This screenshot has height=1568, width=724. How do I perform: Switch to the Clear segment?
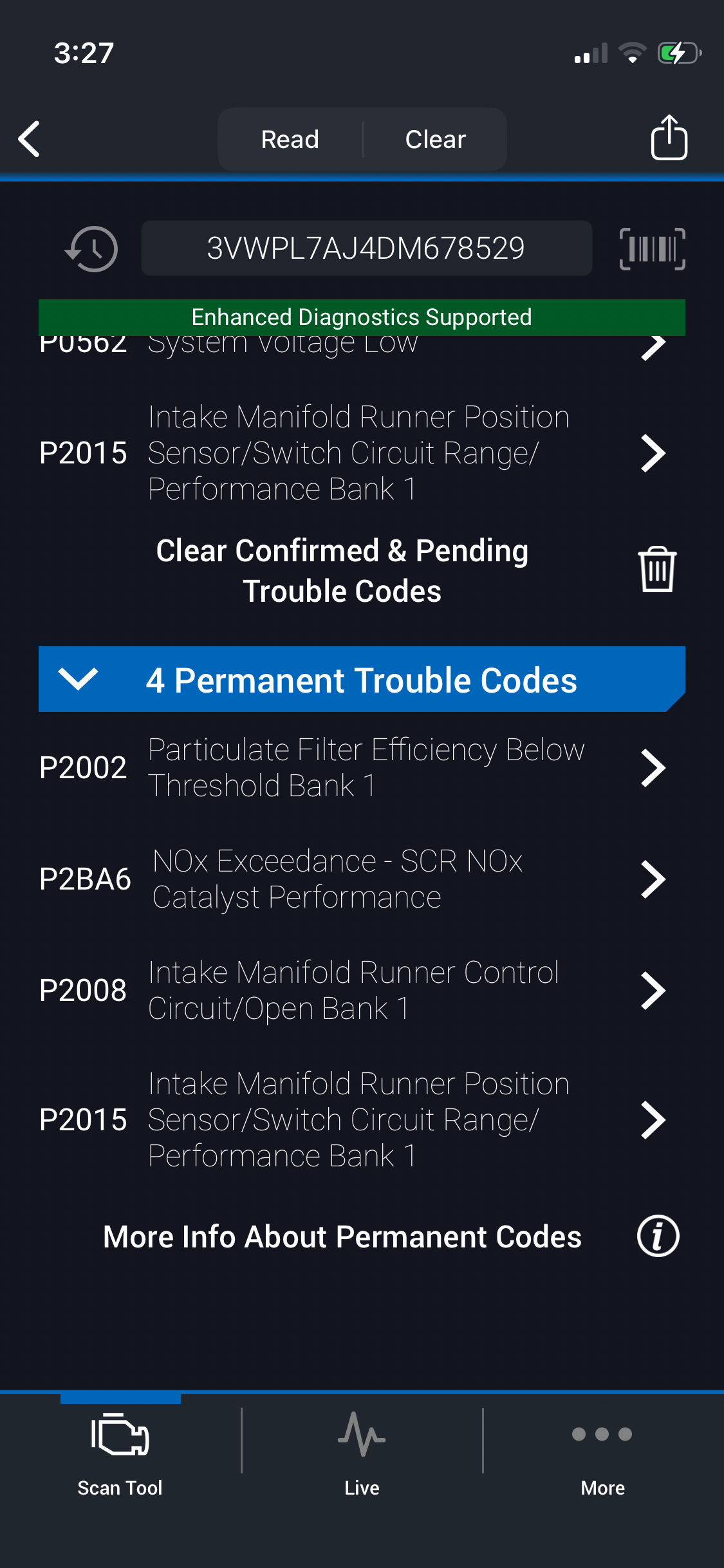[435, 139]
